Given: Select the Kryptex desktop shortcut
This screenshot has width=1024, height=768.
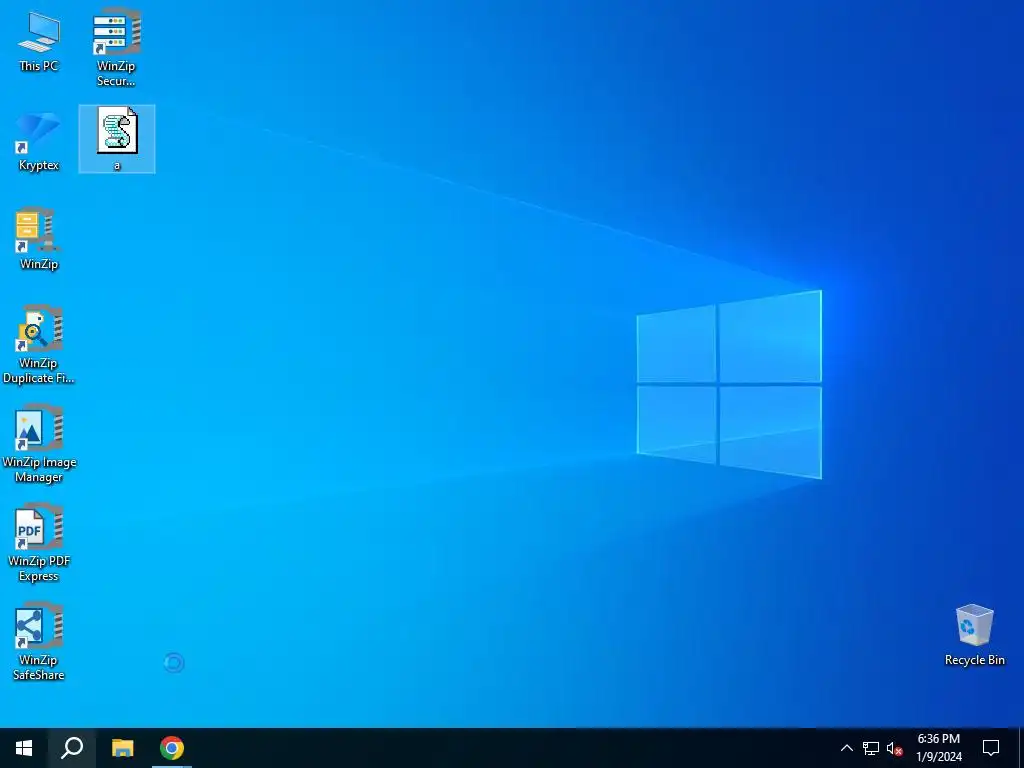Looking at the screenshot, I should [39, 140].
